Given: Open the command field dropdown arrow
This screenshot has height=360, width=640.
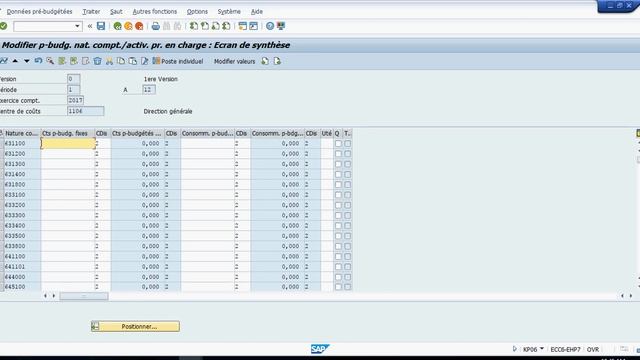Looking at the screenshot, I should [77, 26].
